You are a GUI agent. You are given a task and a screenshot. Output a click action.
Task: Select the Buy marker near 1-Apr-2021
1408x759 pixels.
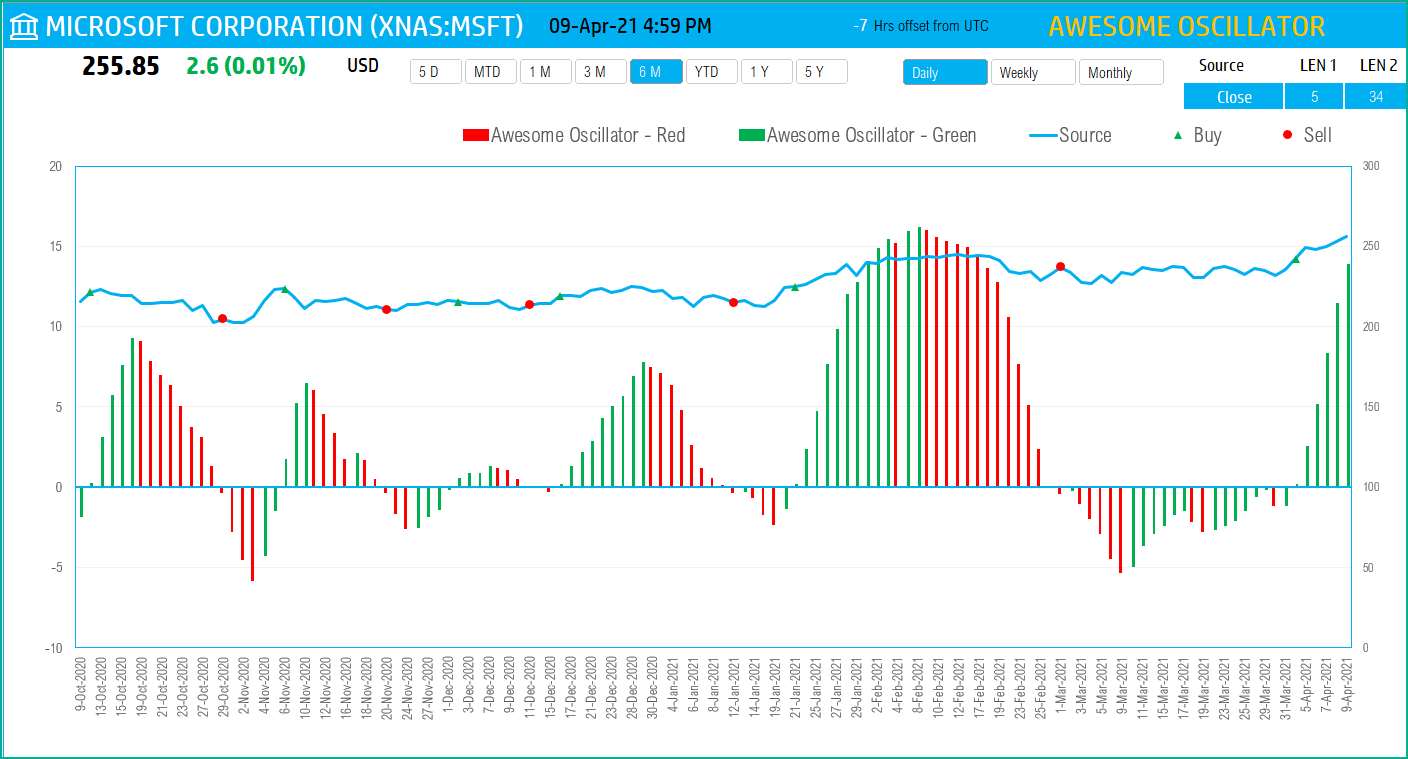(1296, 259)
